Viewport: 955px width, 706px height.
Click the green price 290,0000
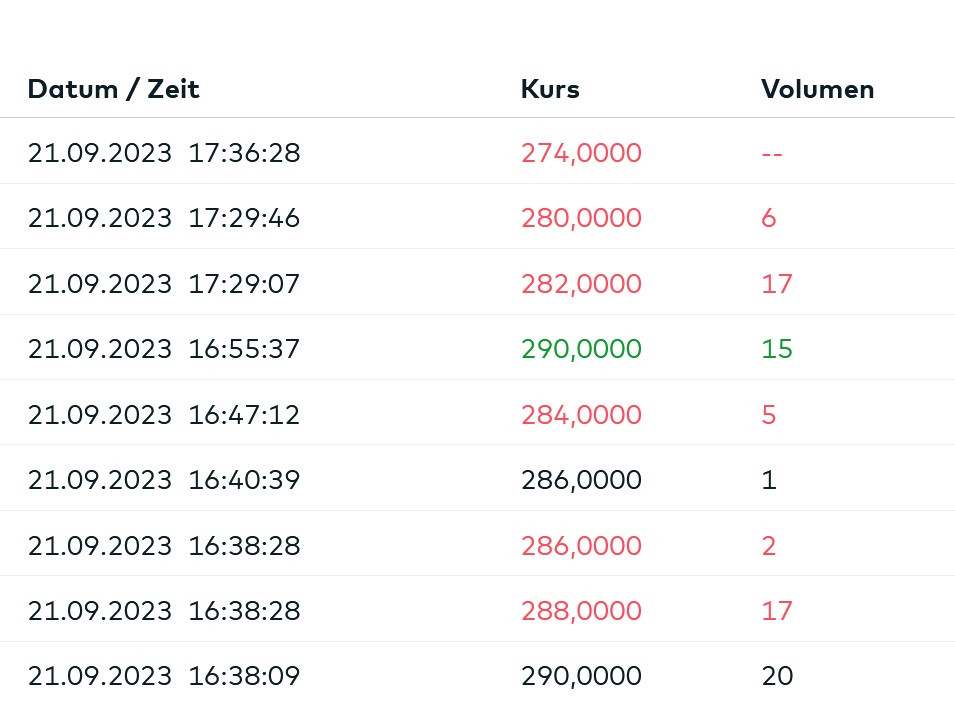click(x=581, y=349)
